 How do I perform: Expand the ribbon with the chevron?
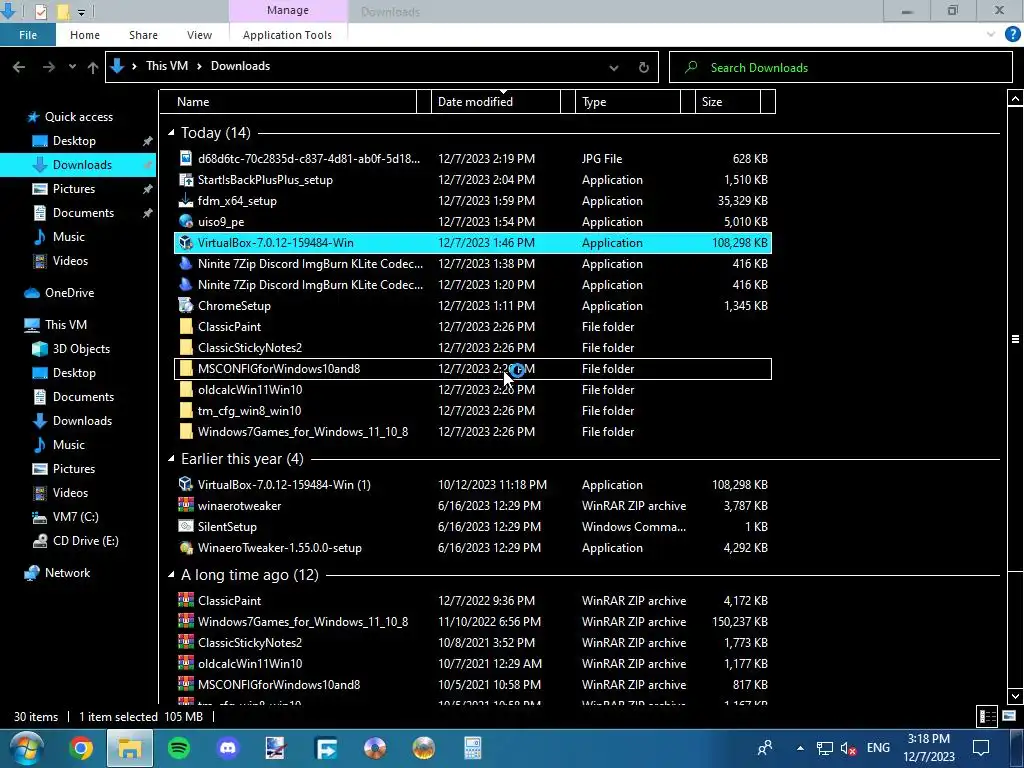(x=991, y=34)
